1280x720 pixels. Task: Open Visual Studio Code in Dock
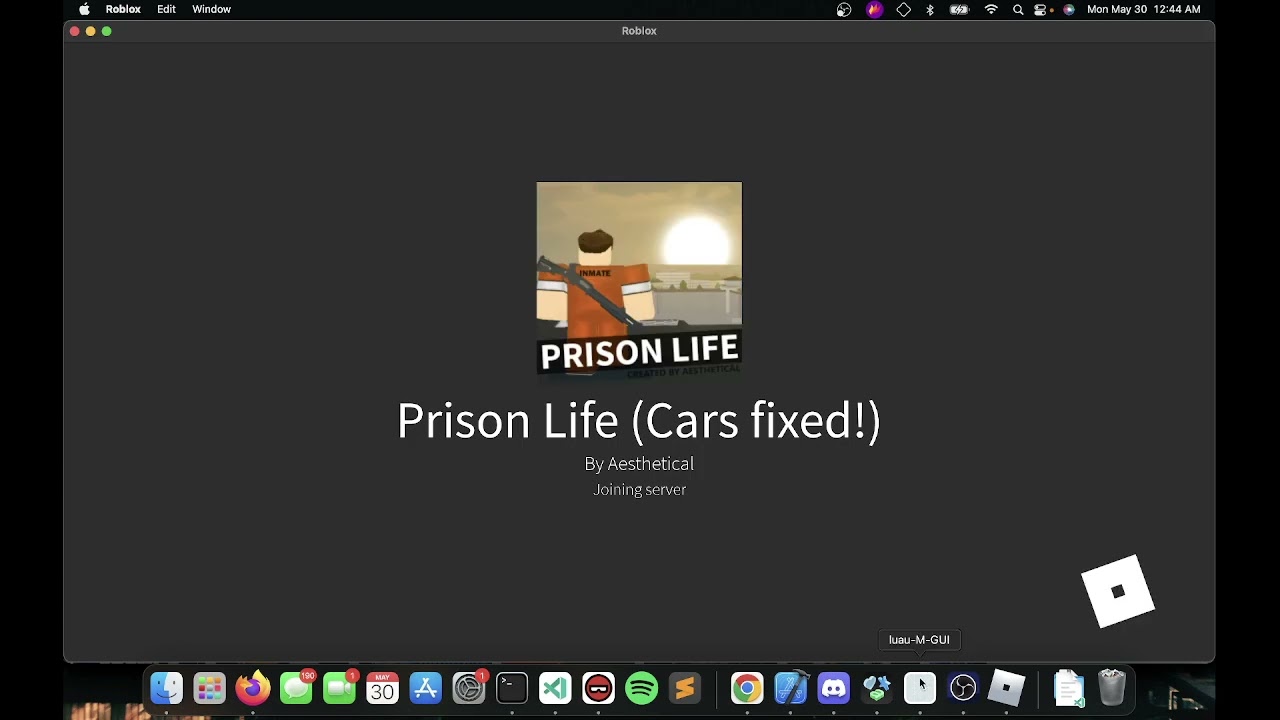coord(555,688)
